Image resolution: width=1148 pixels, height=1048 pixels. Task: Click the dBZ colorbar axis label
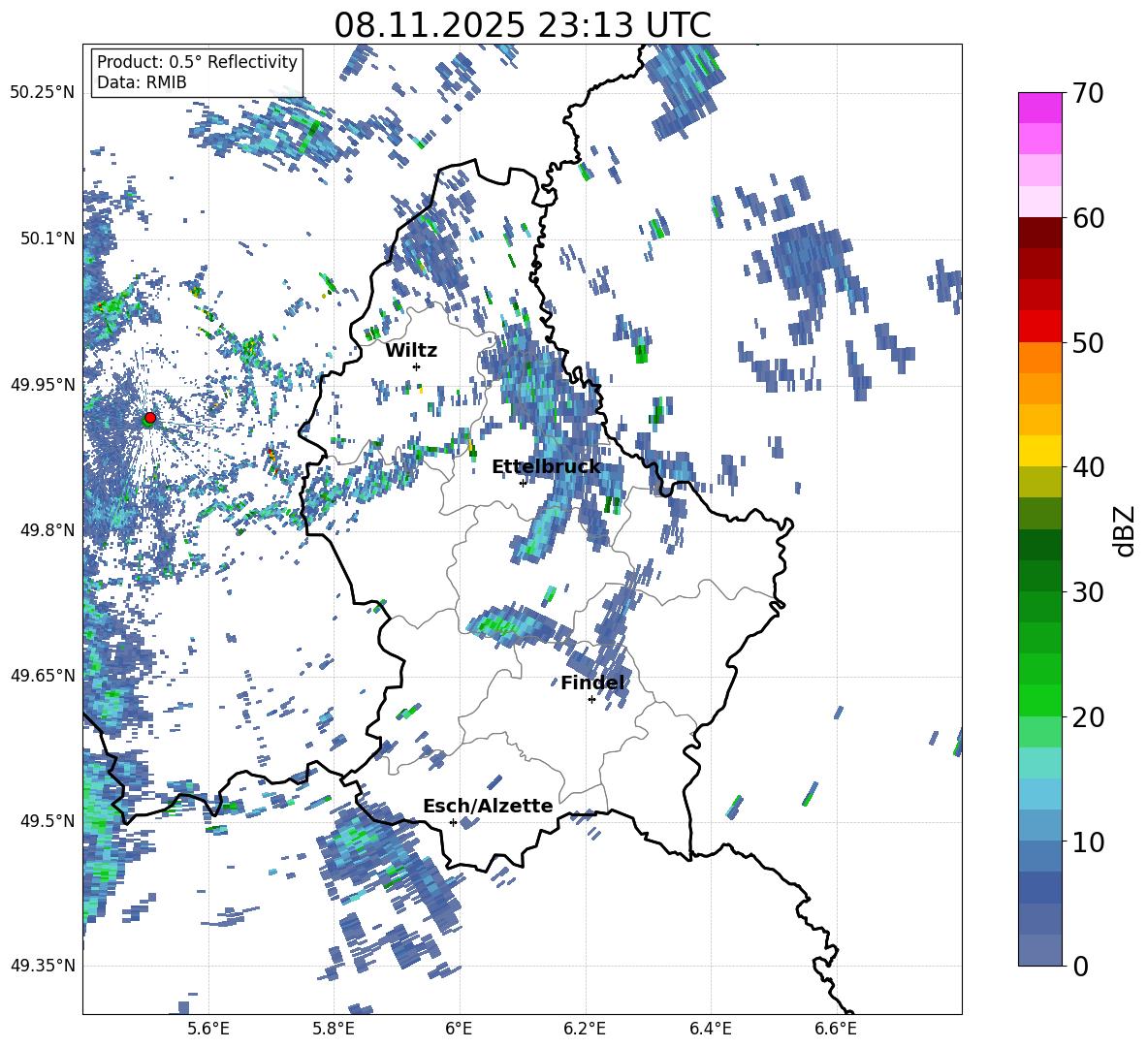[x=1126, y=530]
